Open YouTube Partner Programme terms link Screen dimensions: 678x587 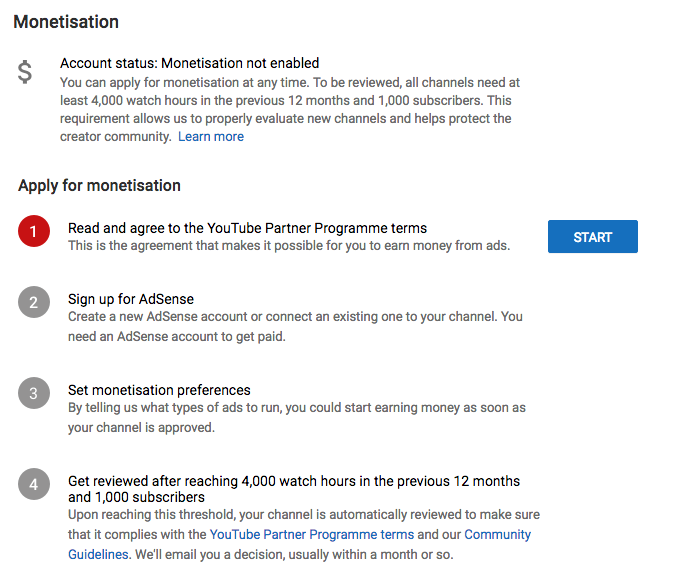tap(312, 534)
